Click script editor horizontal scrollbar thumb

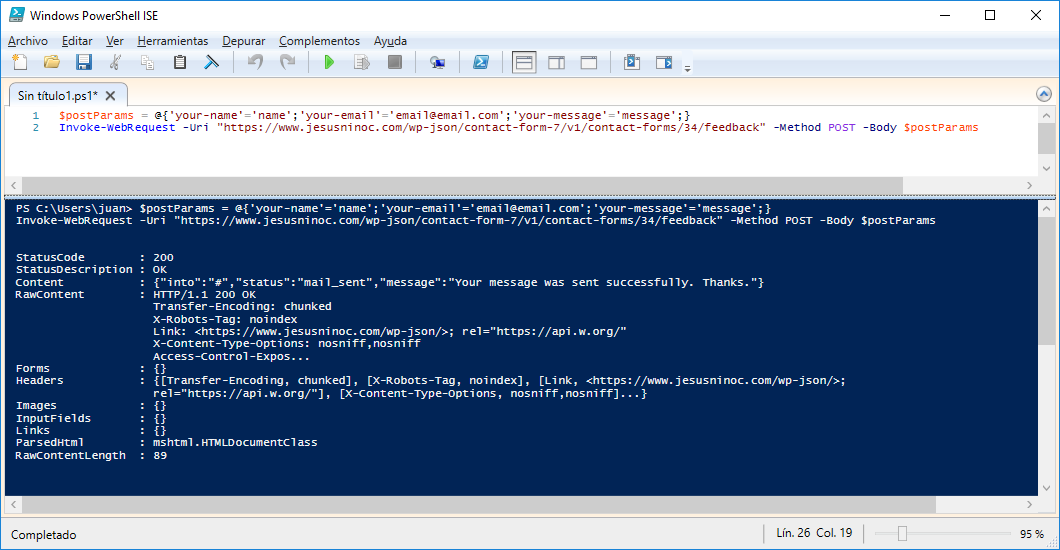[x=462, y=185]
